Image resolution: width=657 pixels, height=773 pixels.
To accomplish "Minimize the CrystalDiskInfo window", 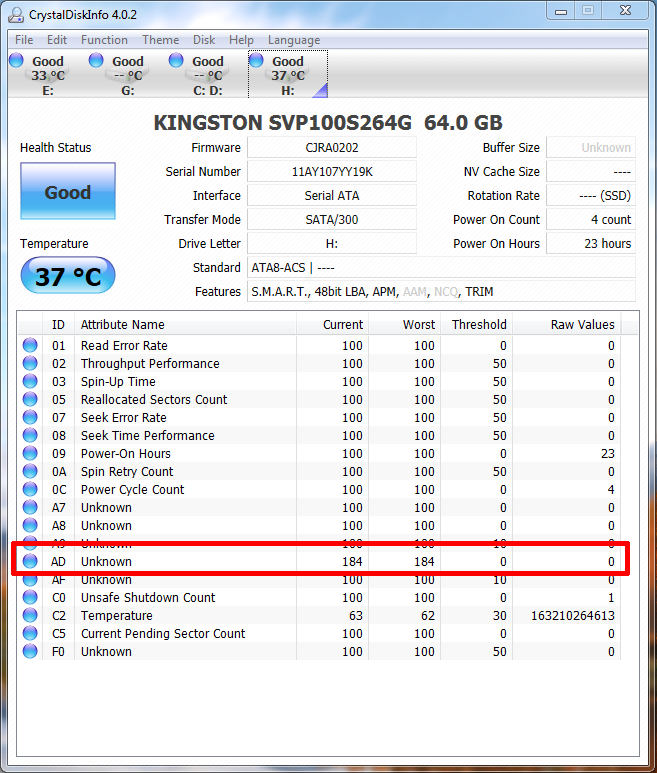I will [561, 11].
